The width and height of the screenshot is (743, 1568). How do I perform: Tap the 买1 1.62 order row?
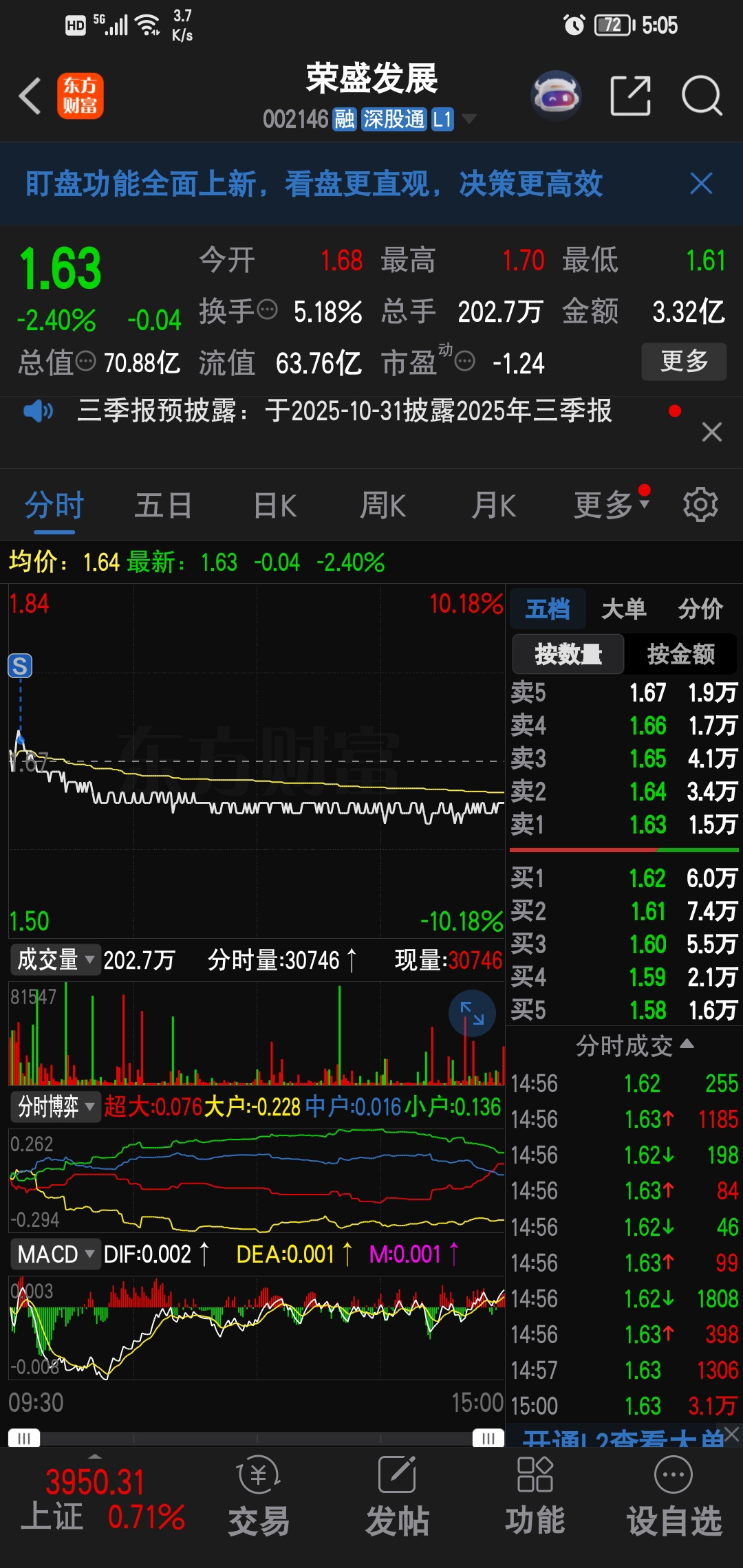(x=624, y=878)
